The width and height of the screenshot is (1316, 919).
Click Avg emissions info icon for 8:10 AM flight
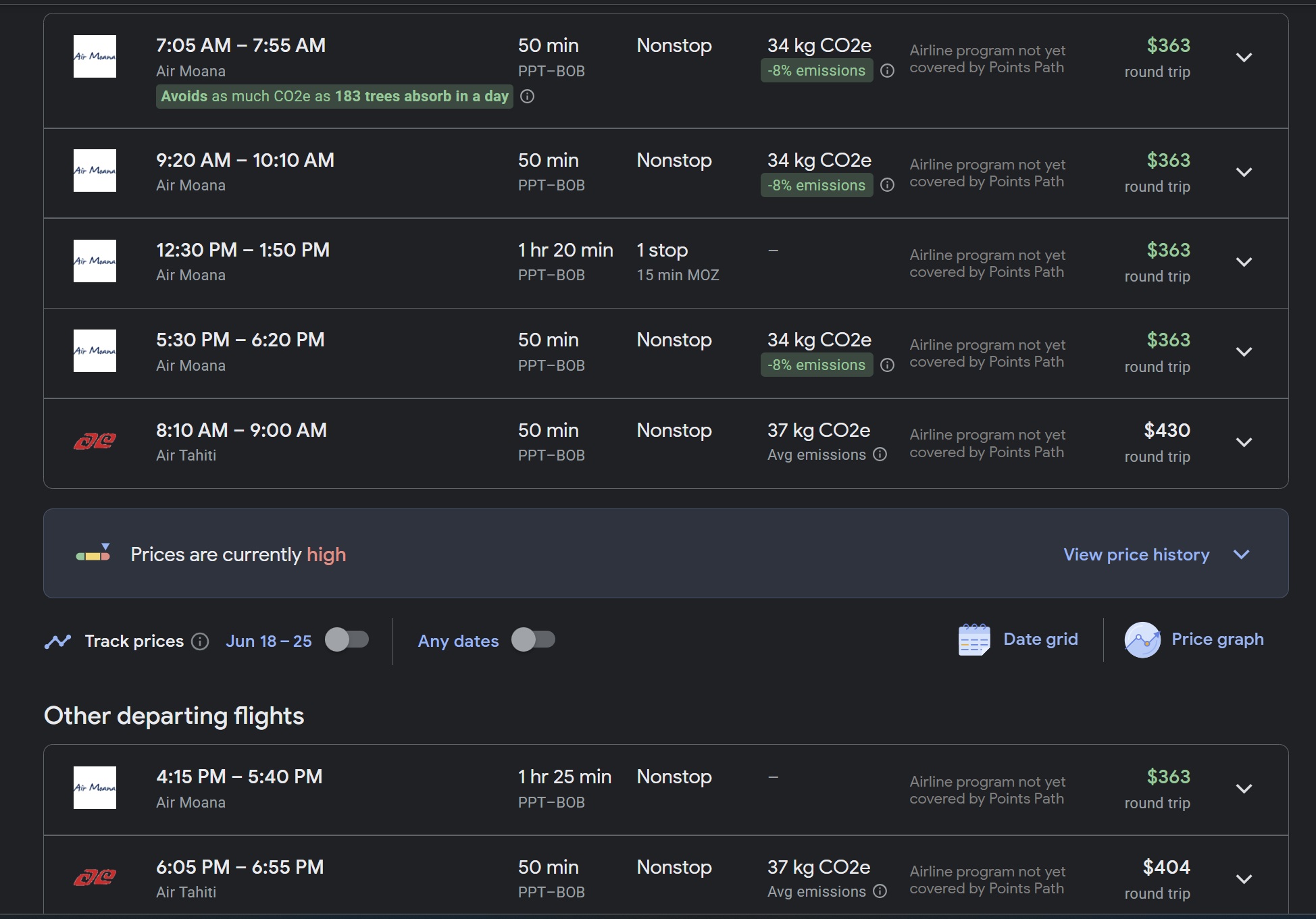880,454
